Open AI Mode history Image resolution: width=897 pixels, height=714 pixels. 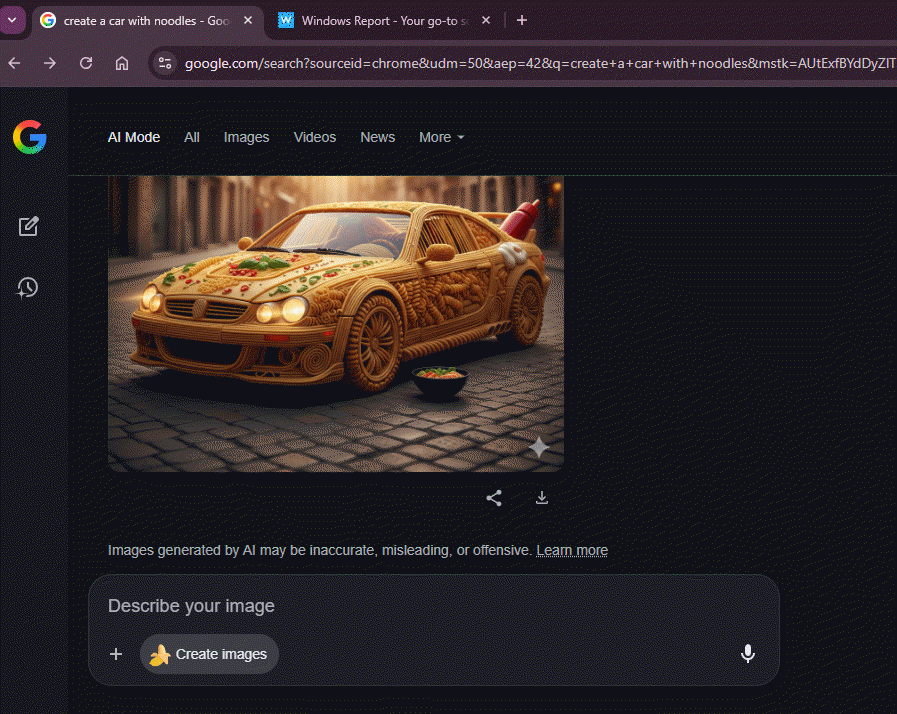click(x=27, y=287)
